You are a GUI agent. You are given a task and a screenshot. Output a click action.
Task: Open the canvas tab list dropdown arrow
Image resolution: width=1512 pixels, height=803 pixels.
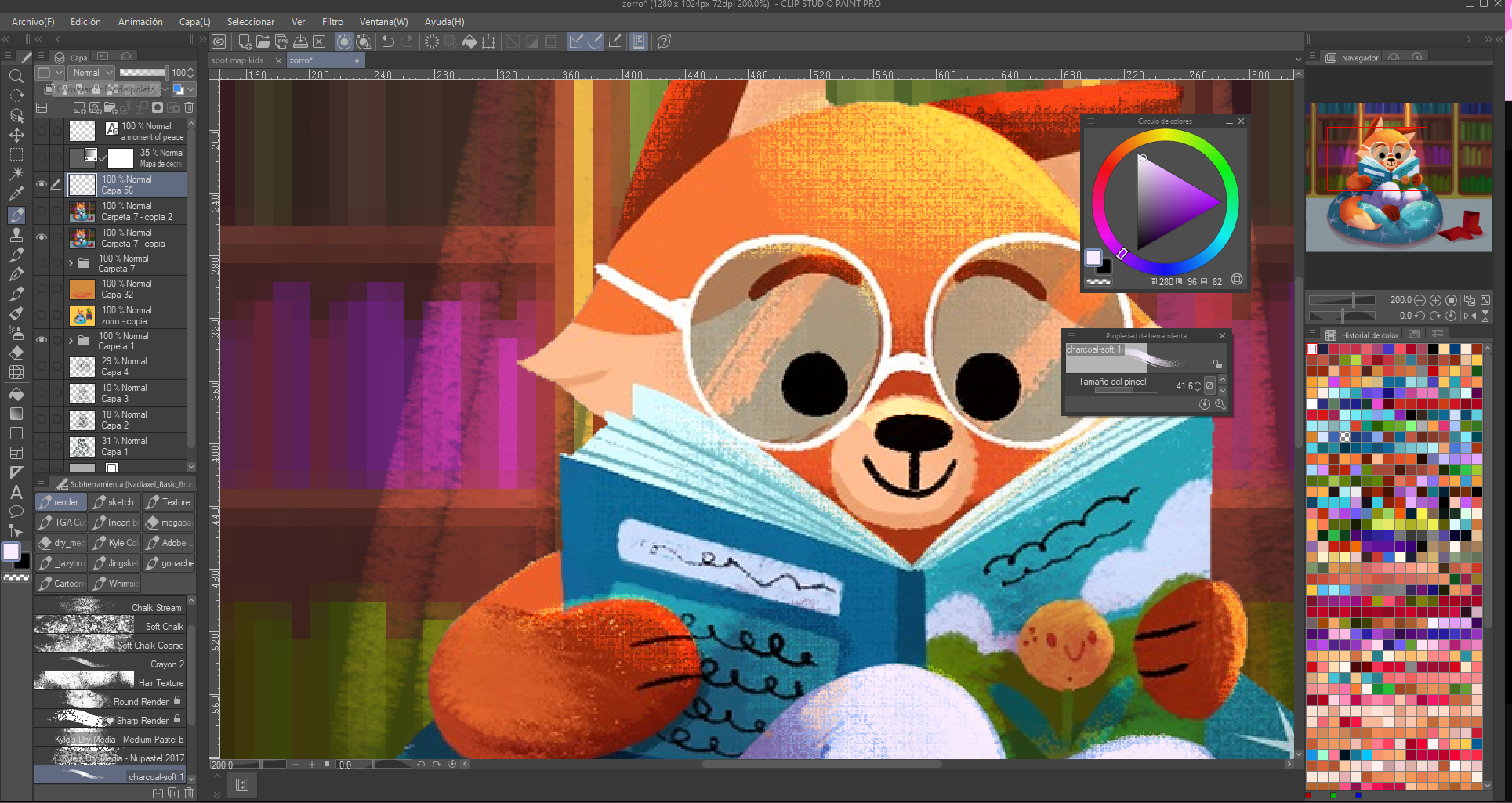coord(1298,60)
